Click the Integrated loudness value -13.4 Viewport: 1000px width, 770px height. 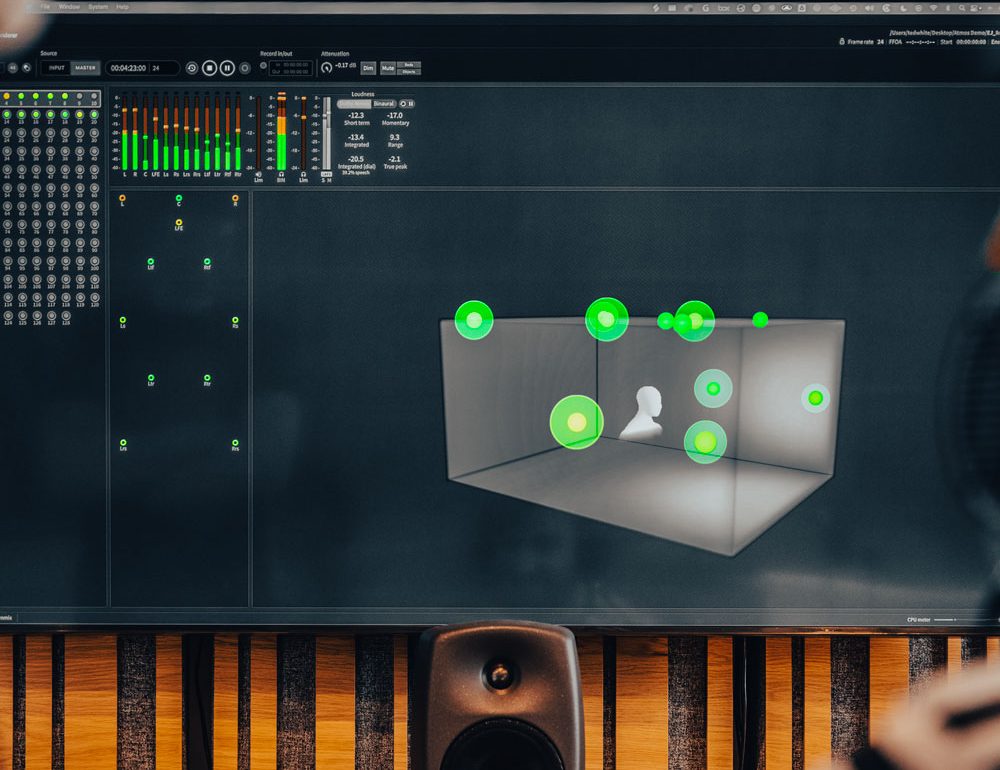356,137
